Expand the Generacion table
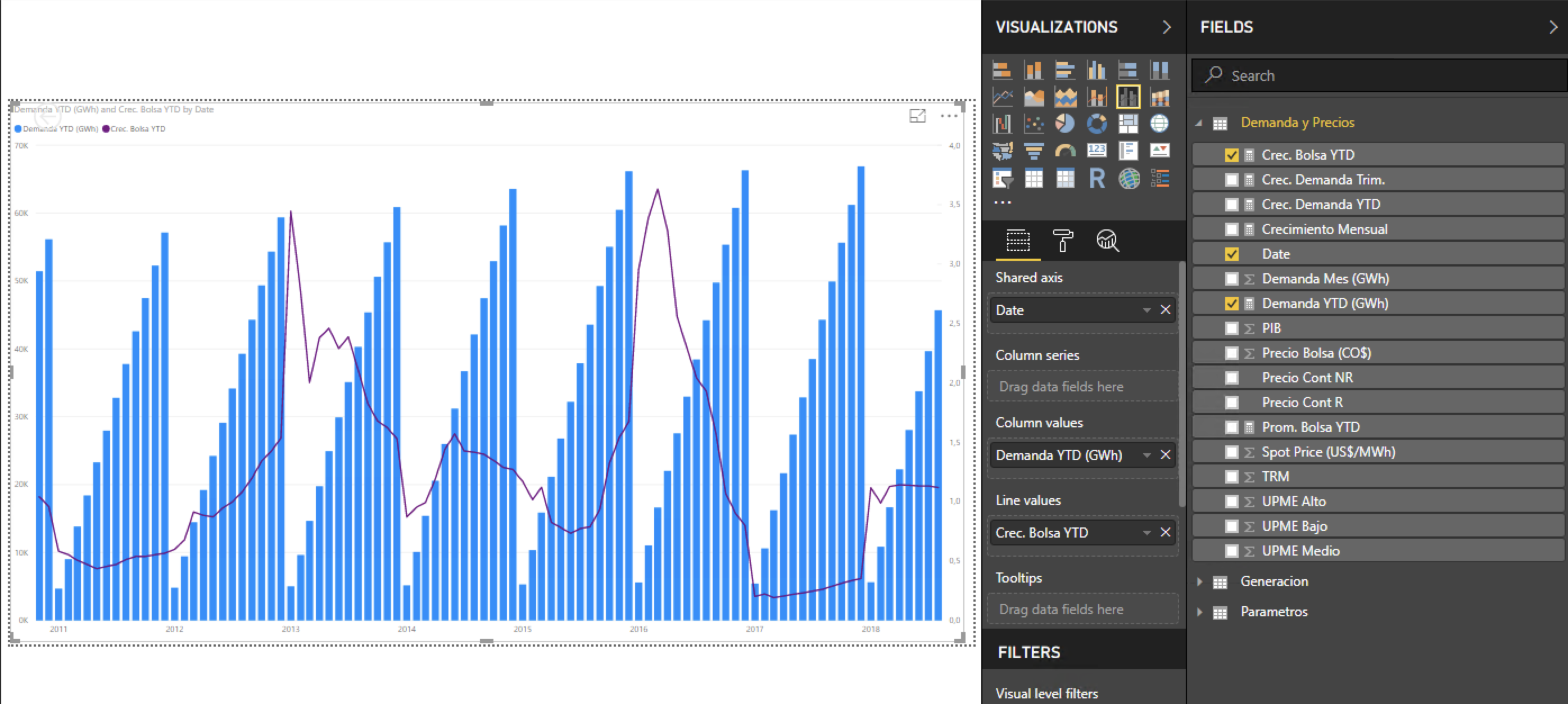The image size is (1568, 704). click(1199, 581)
